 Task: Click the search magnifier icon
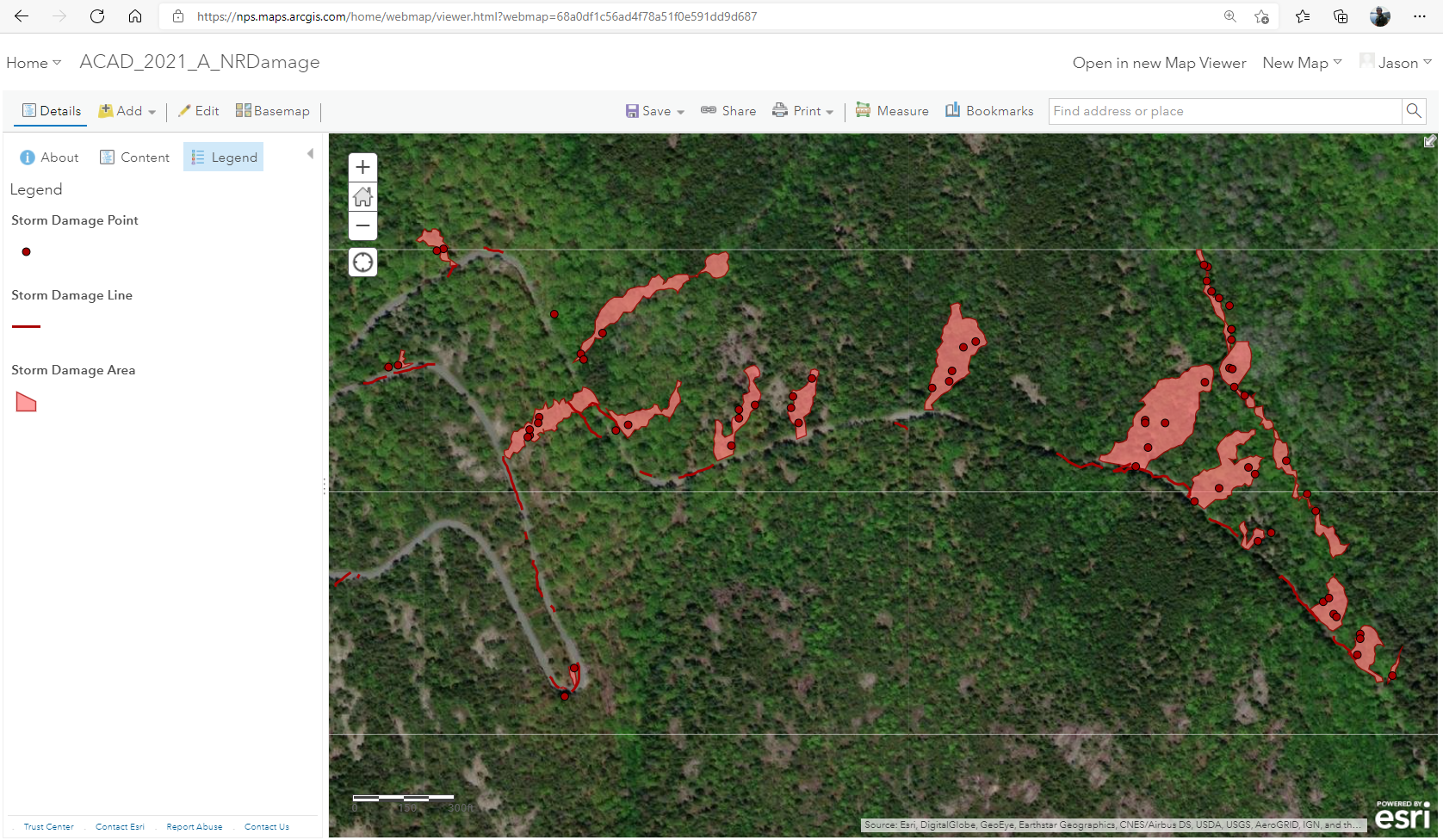pyautogui.click(x=1413, y=111)
